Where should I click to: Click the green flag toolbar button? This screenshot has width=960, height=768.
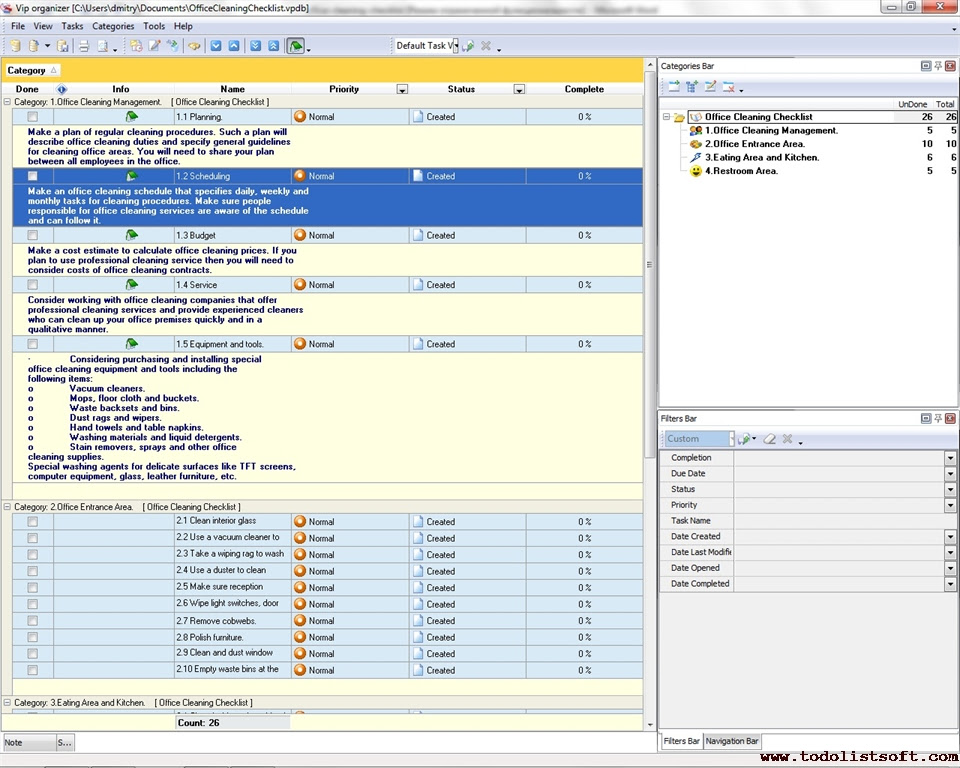pos(296,46)
